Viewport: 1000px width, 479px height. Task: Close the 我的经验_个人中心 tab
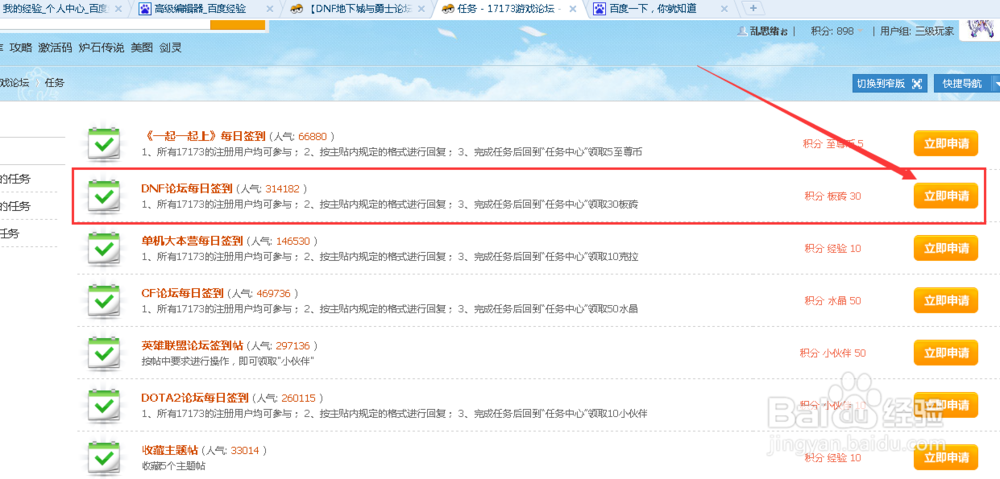pyautogui.click(x=119, y=9)
